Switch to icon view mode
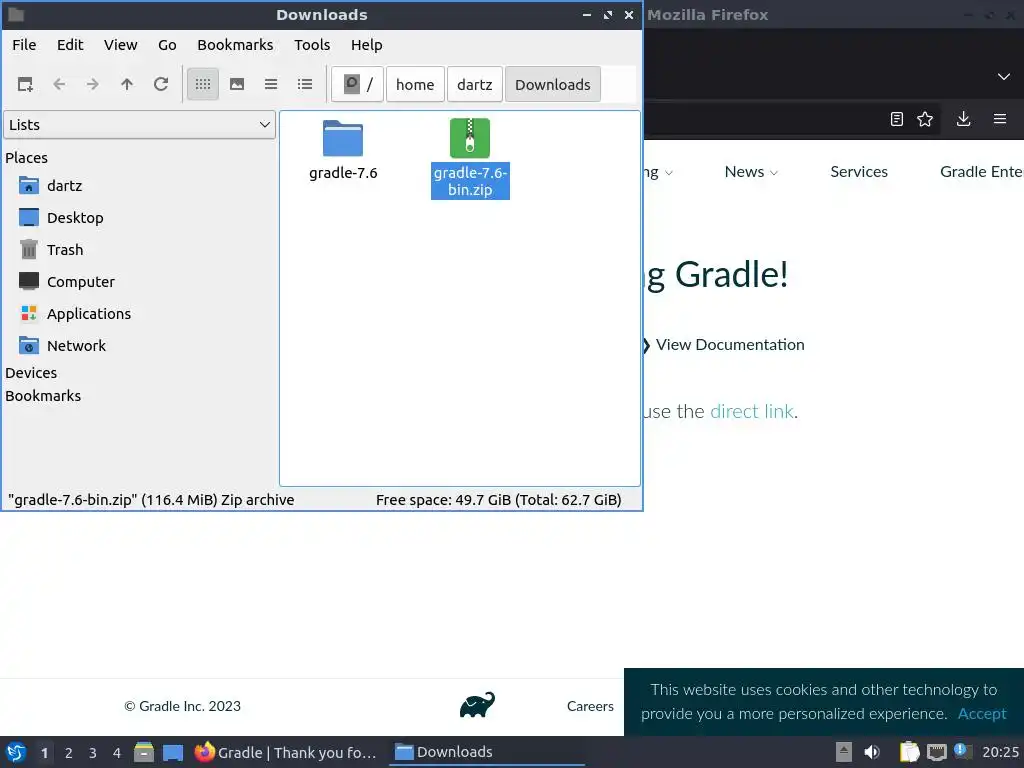 pyautogui.click(x=203, y=84)
